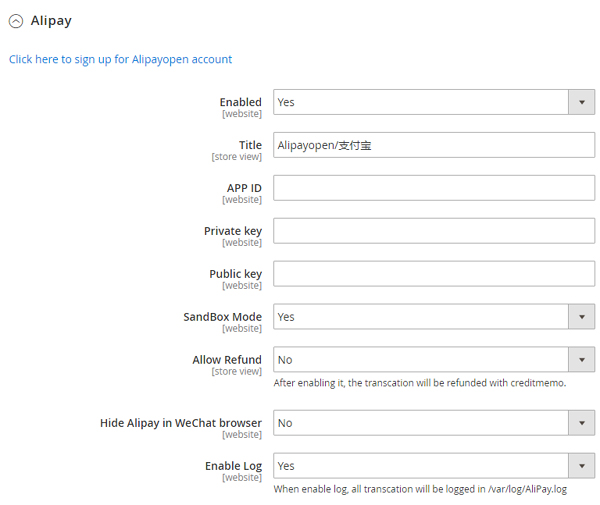Click the SandBox Mode arrow button
This screenshot has height=505, width=600.
pos(582,317)
